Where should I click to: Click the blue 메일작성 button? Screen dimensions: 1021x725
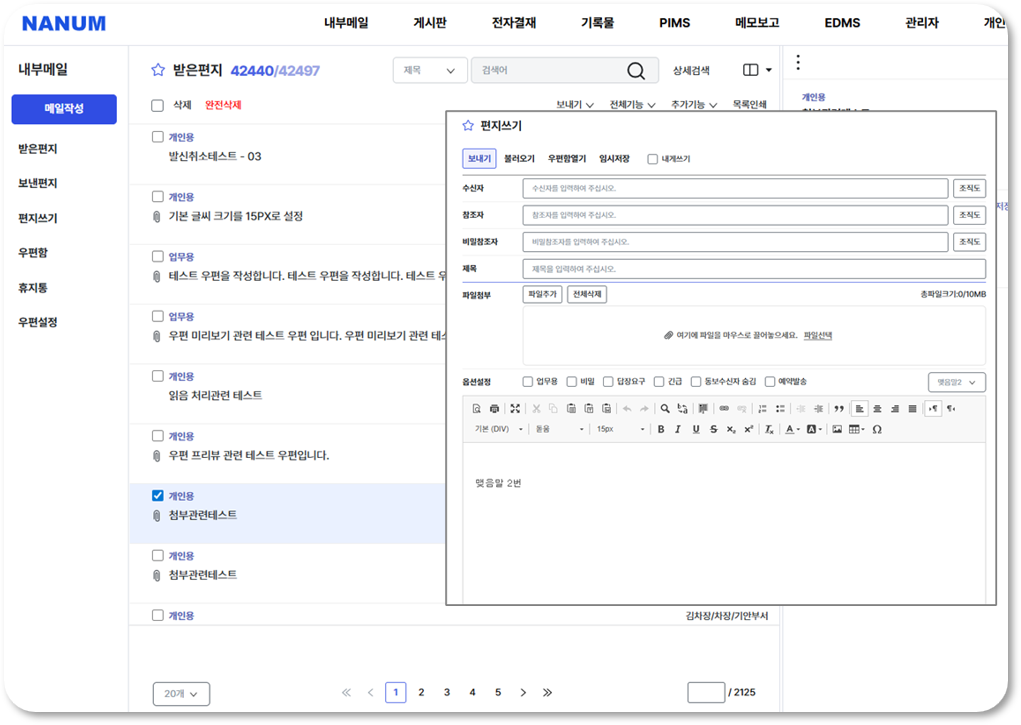[64, 109]
